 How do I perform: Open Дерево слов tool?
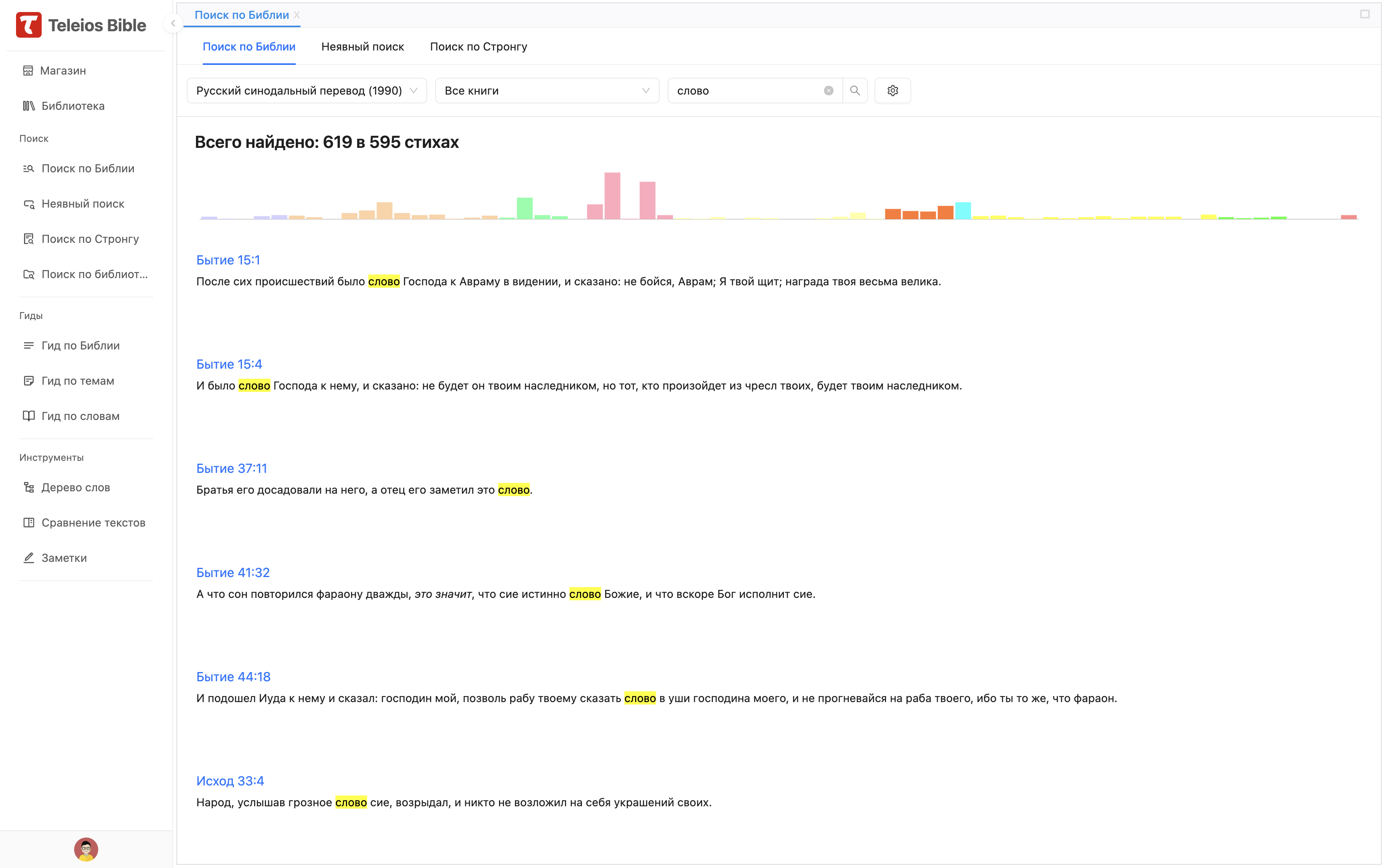point(75,487)
